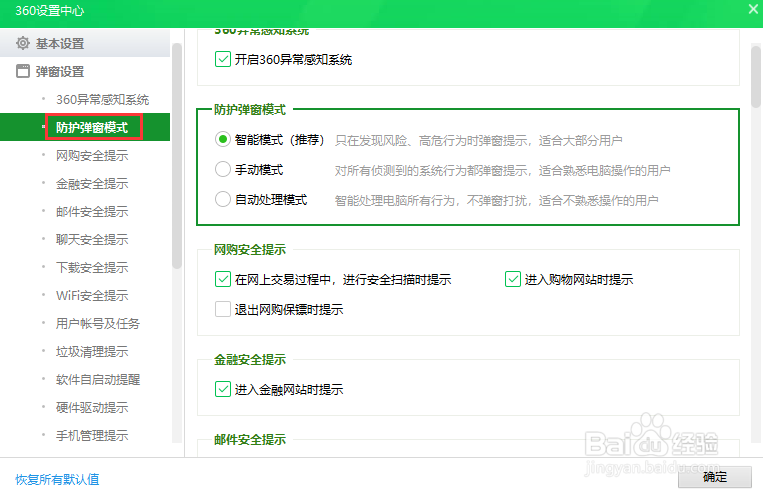The height and width of the screenshot is (494, 763).
Task: Open 手机管理提示 in sidebar
Action: tap(91, 435)
